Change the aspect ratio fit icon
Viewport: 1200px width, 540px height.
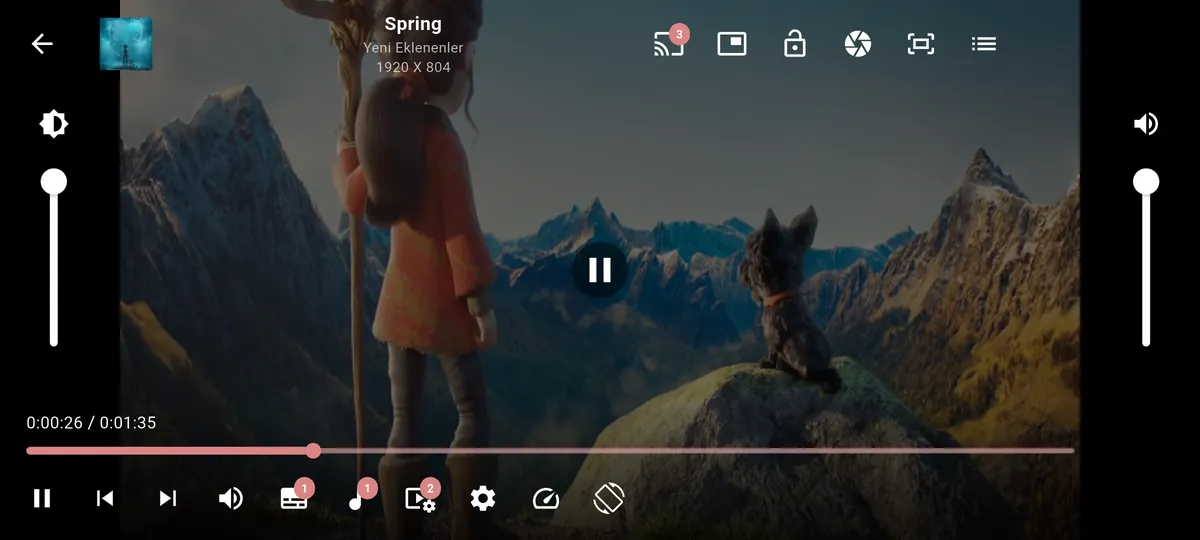click(921, 44)
